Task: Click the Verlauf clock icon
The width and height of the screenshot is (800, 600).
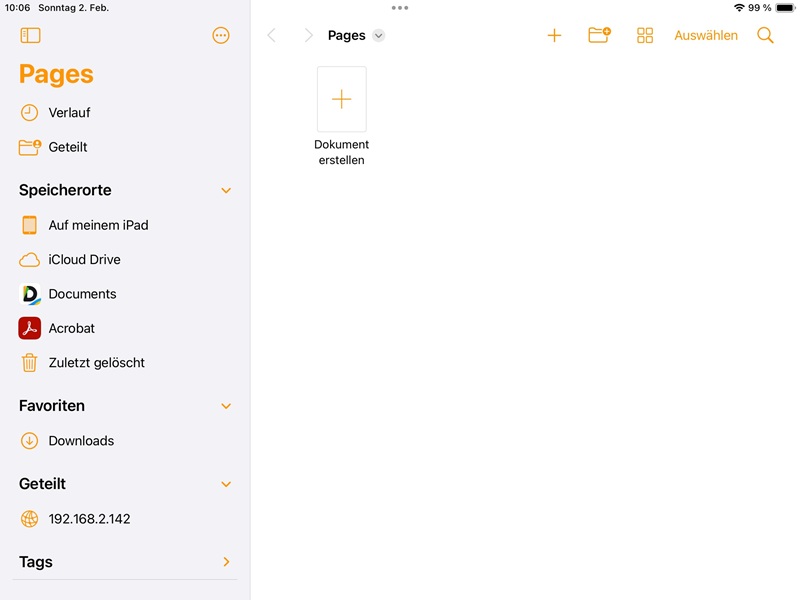Action: [29, 113]
